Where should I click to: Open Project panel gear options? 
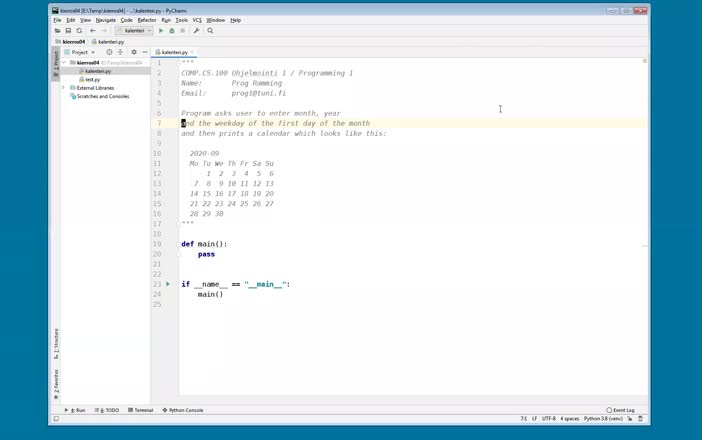coord(134,52)
